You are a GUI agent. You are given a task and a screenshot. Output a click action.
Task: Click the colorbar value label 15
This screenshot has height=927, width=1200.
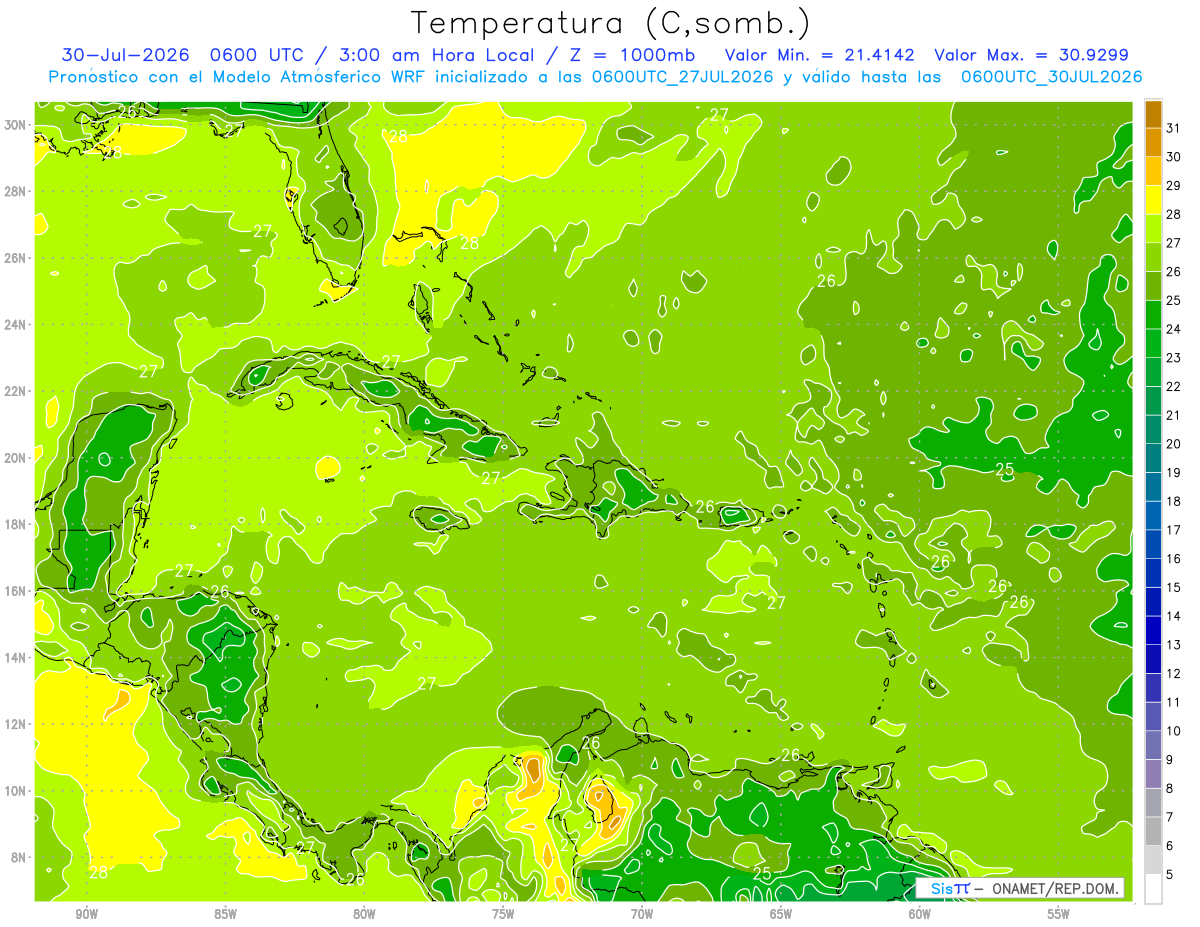[1174, 588]
